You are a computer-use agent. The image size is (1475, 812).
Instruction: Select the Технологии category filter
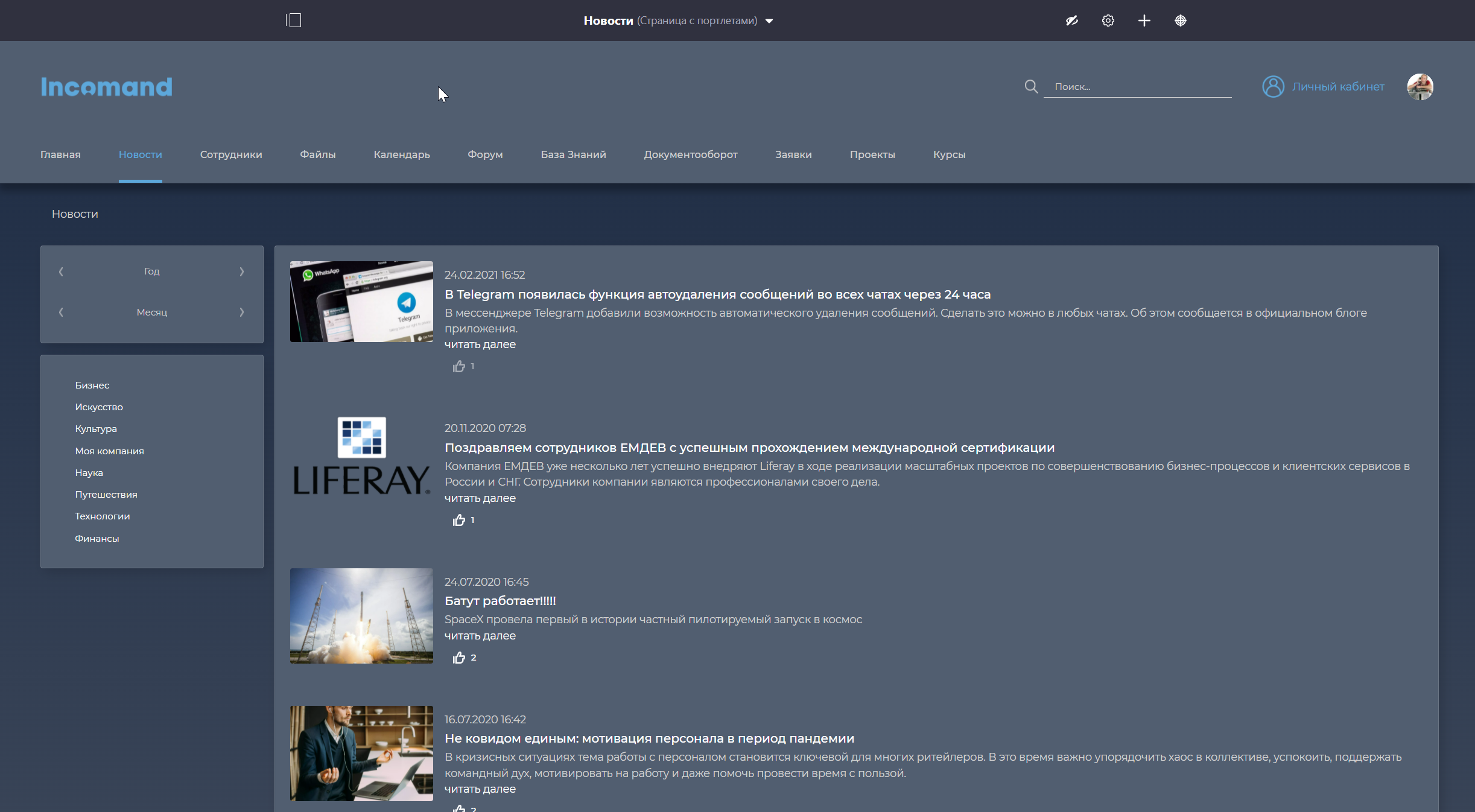(103, 516)
